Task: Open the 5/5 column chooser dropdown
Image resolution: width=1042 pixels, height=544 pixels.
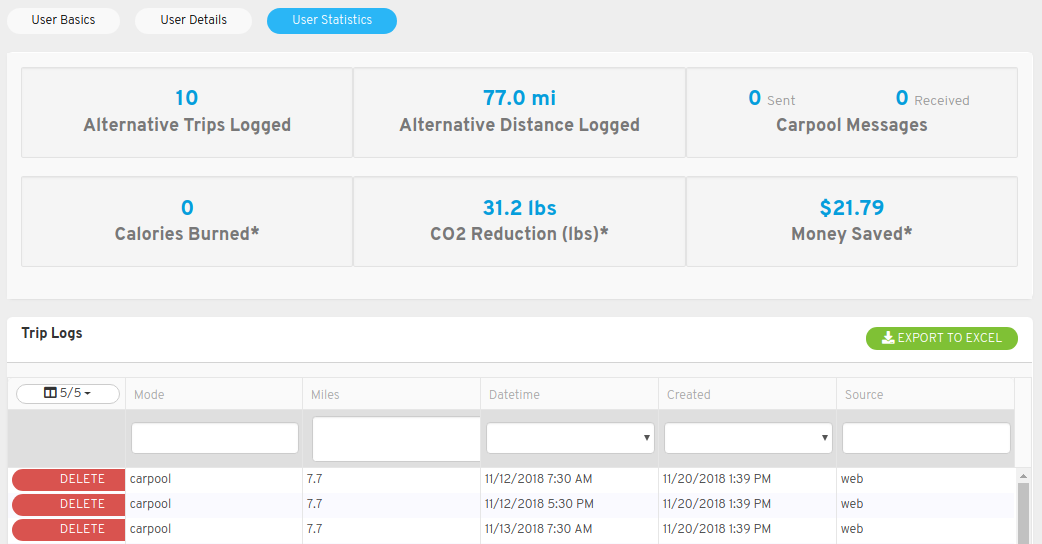Action: 68,393
